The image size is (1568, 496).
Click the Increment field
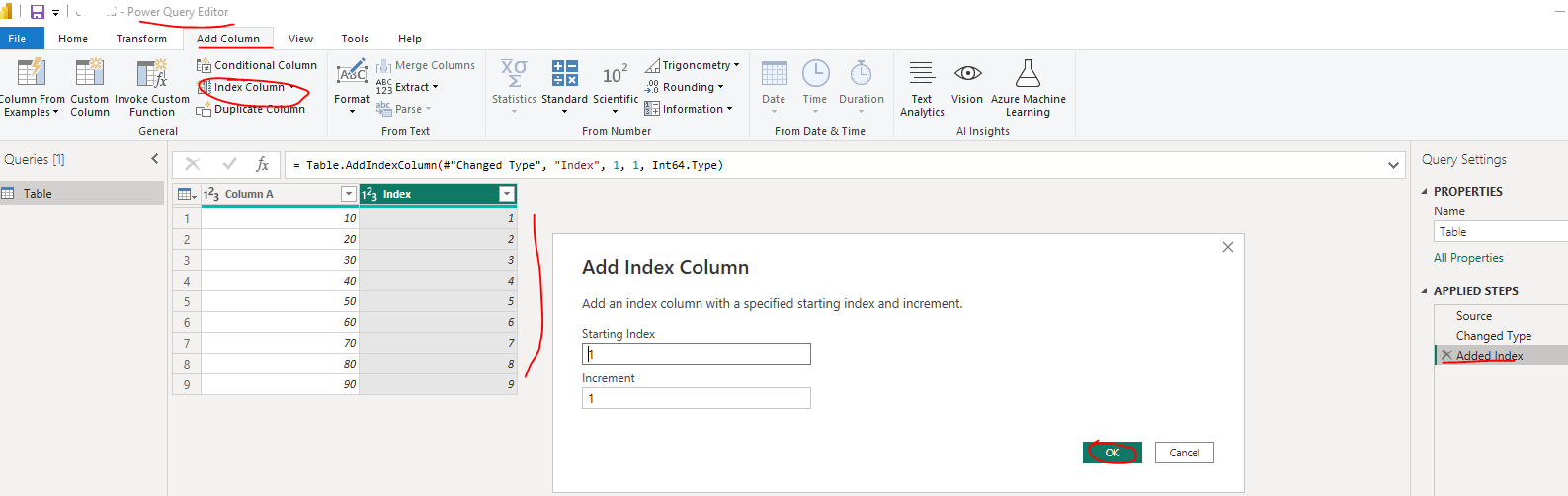pos(697,398)
